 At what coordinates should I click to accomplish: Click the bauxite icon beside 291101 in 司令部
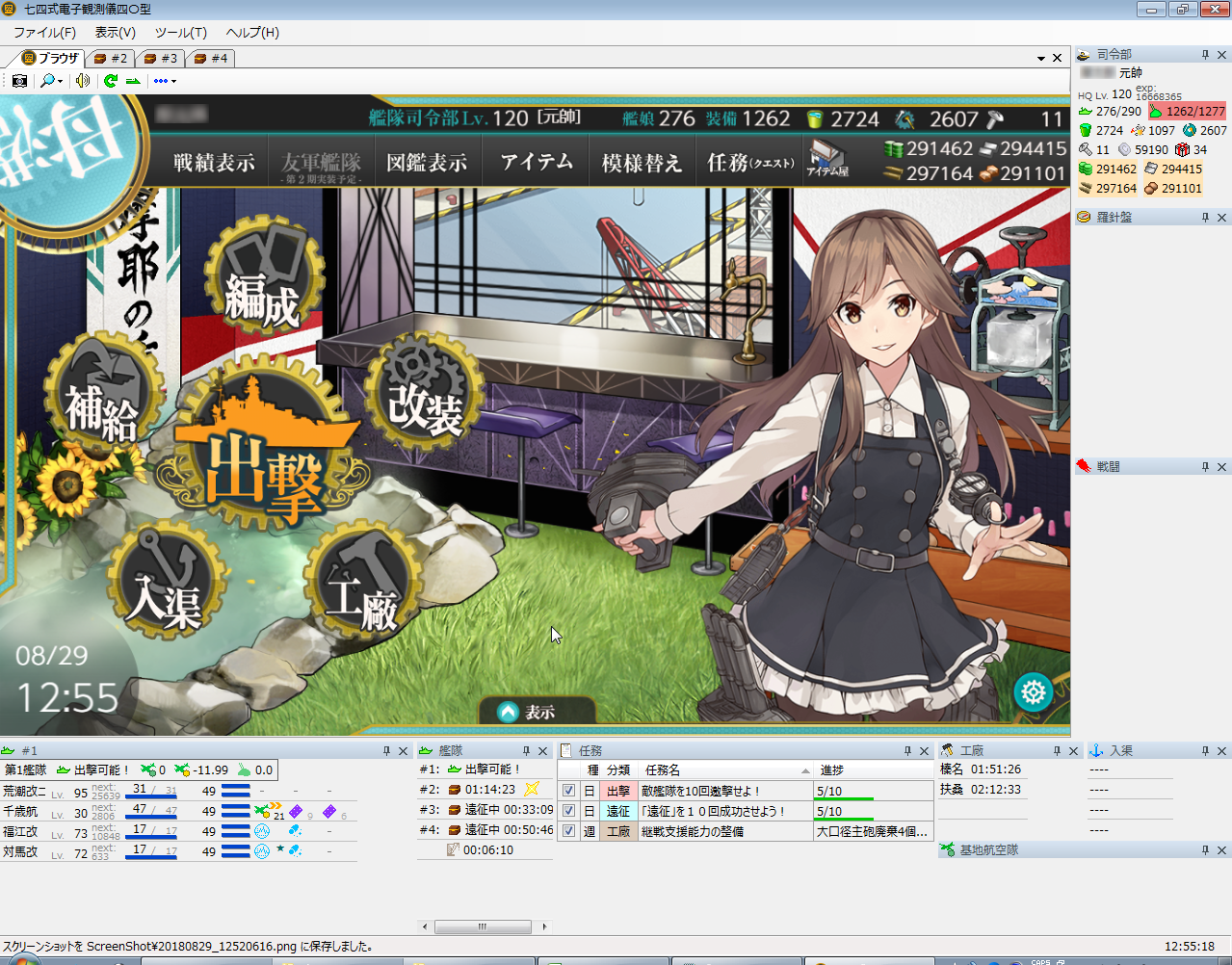click(x=1150, y=189)
